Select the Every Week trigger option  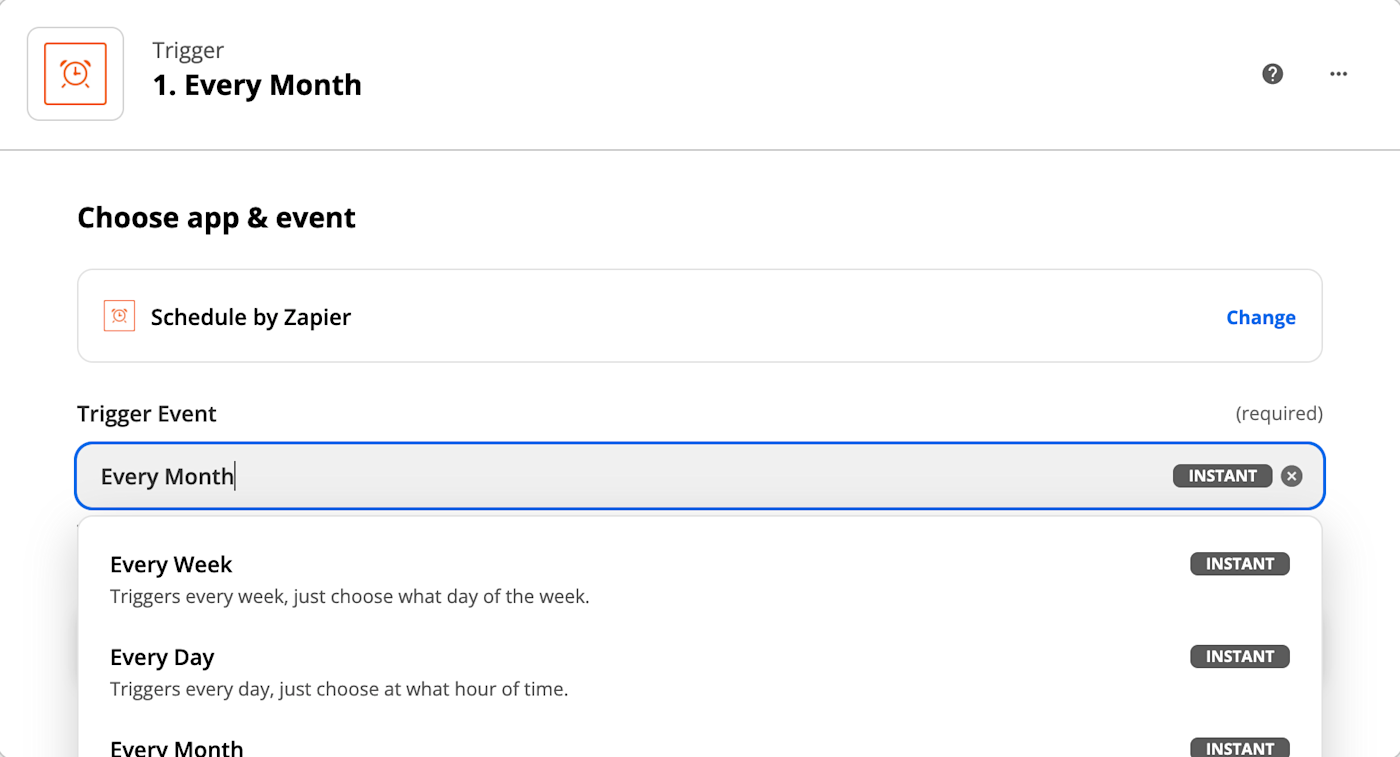171,565
